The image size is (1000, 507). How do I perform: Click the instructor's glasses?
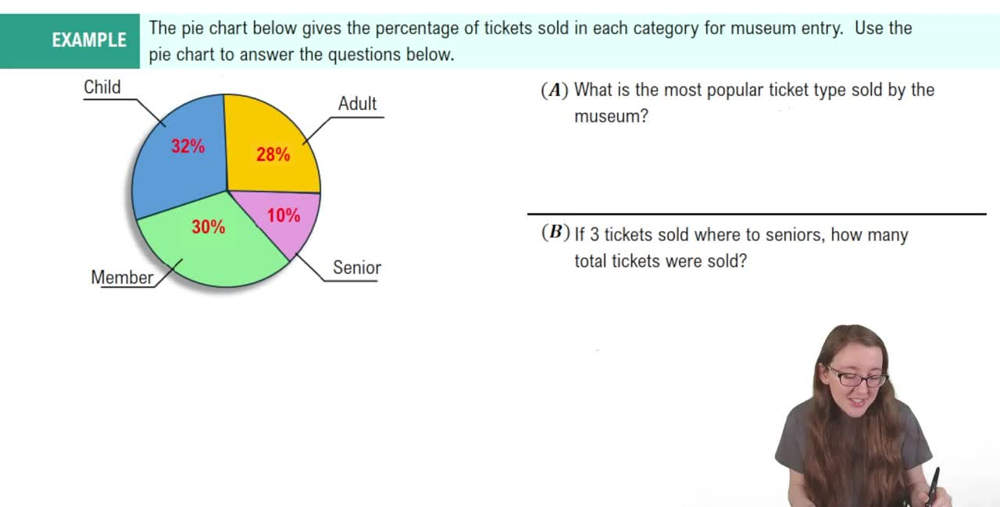point(856,378)
